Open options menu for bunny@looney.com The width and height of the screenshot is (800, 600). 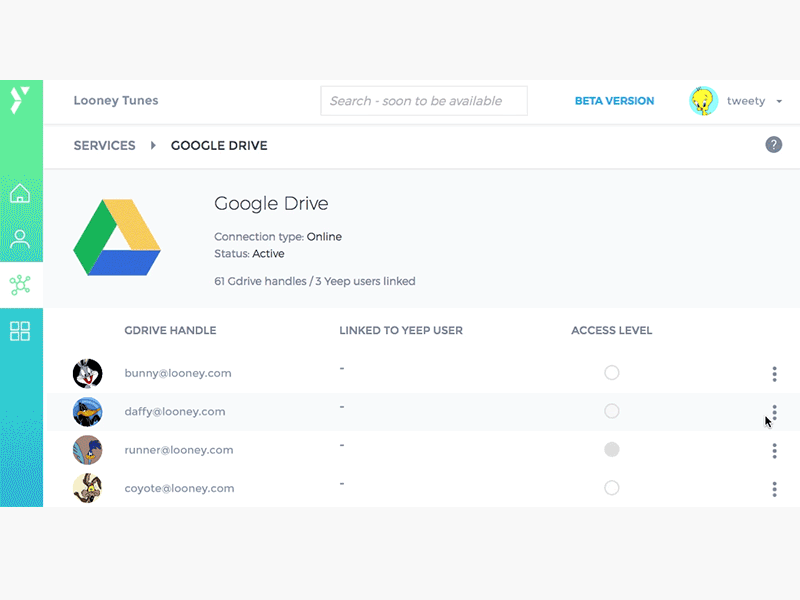coord(774,374)
